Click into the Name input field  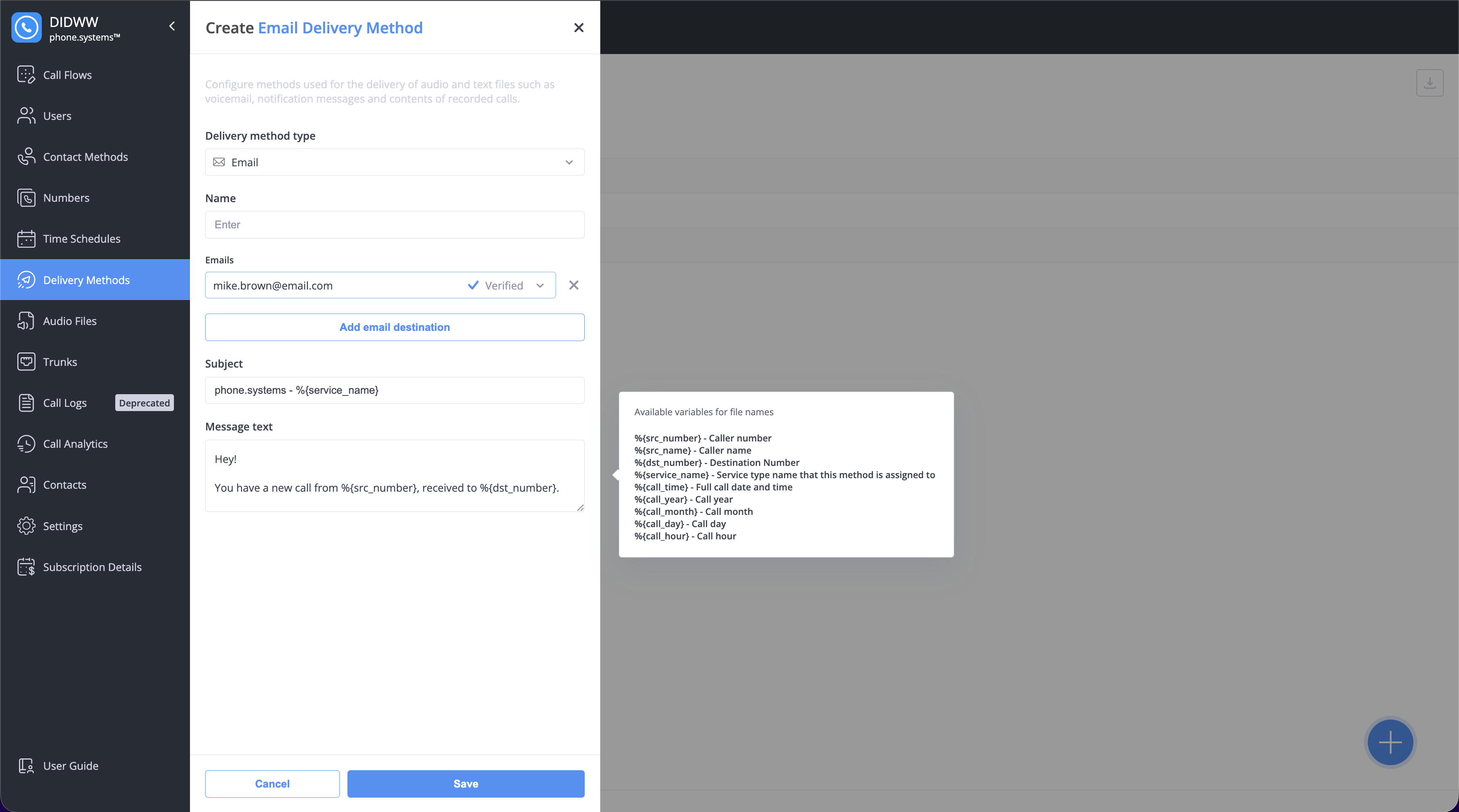click(394, 225)
